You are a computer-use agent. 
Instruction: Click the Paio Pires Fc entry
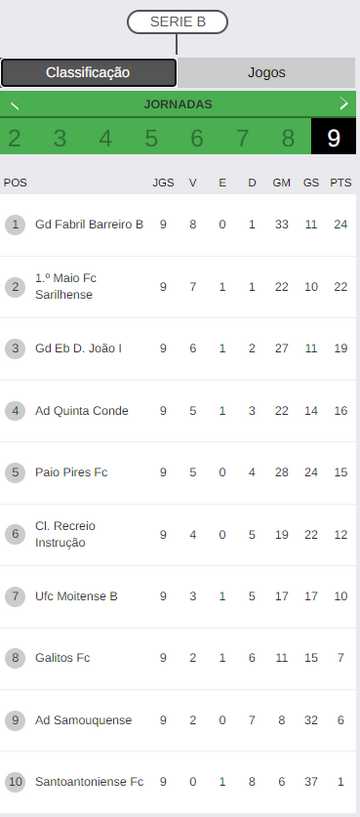[71, 472]
